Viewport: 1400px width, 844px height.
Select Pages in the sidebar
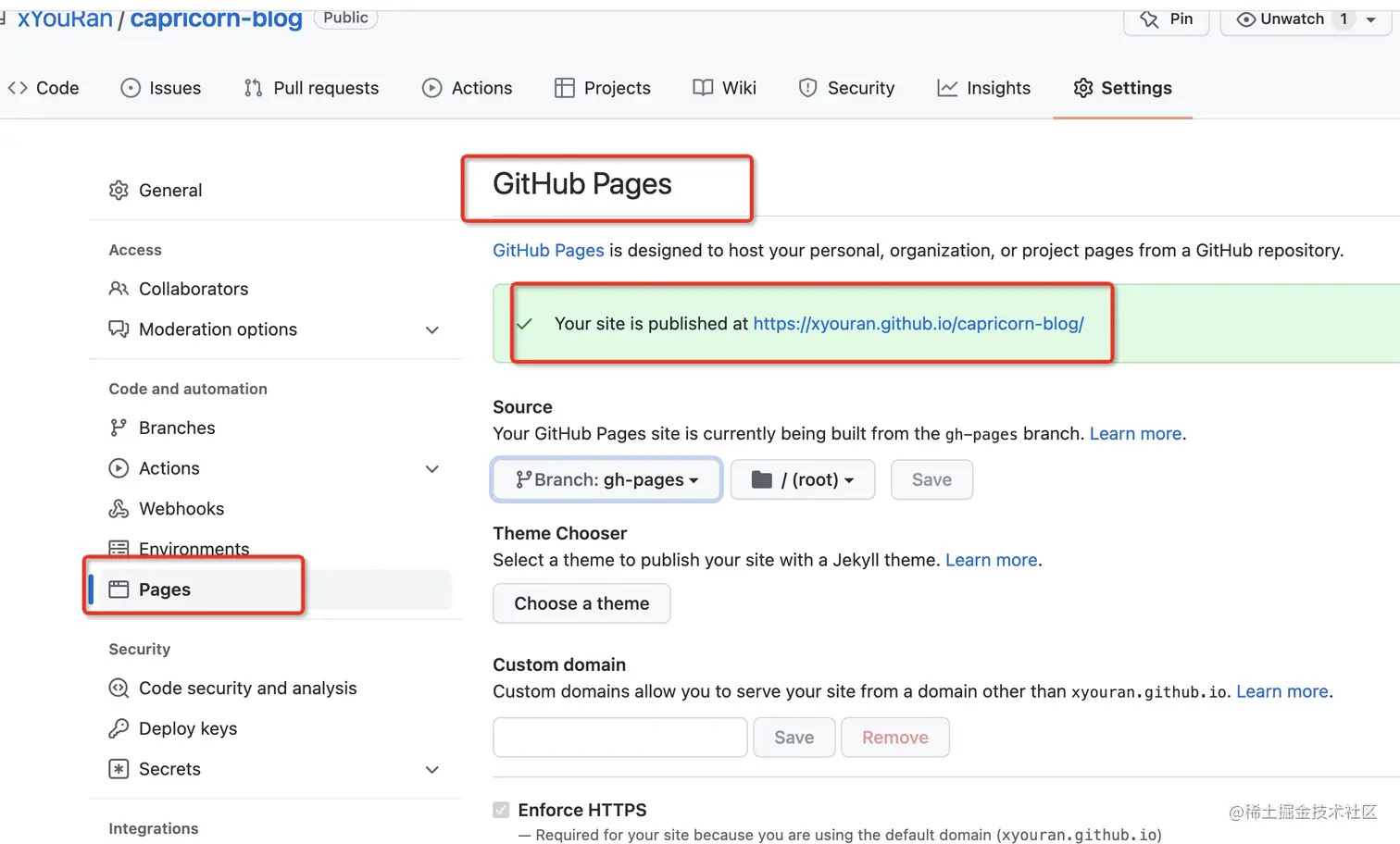165,590
